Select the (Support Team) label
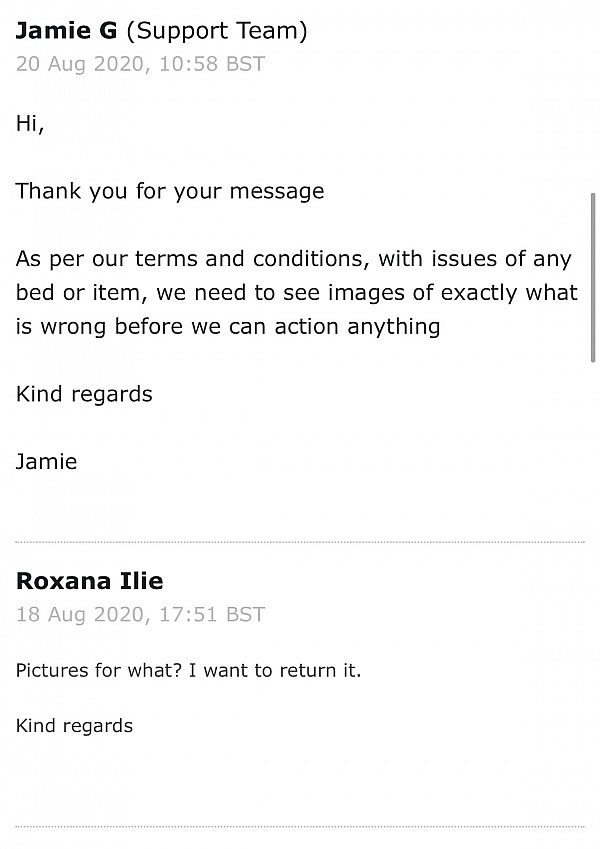This screenshot has height=849, width=600. [217, 31]
